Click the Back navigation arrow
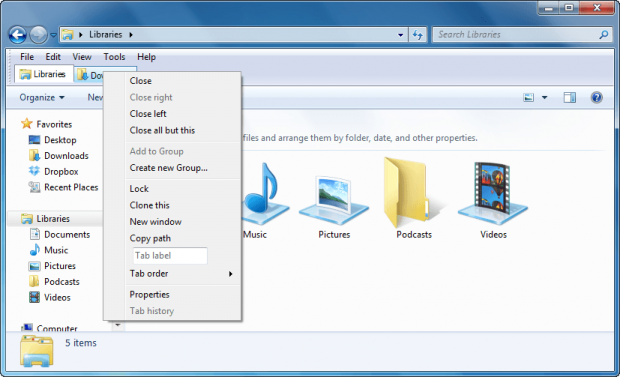620x377 pixels. click(18, 35)
